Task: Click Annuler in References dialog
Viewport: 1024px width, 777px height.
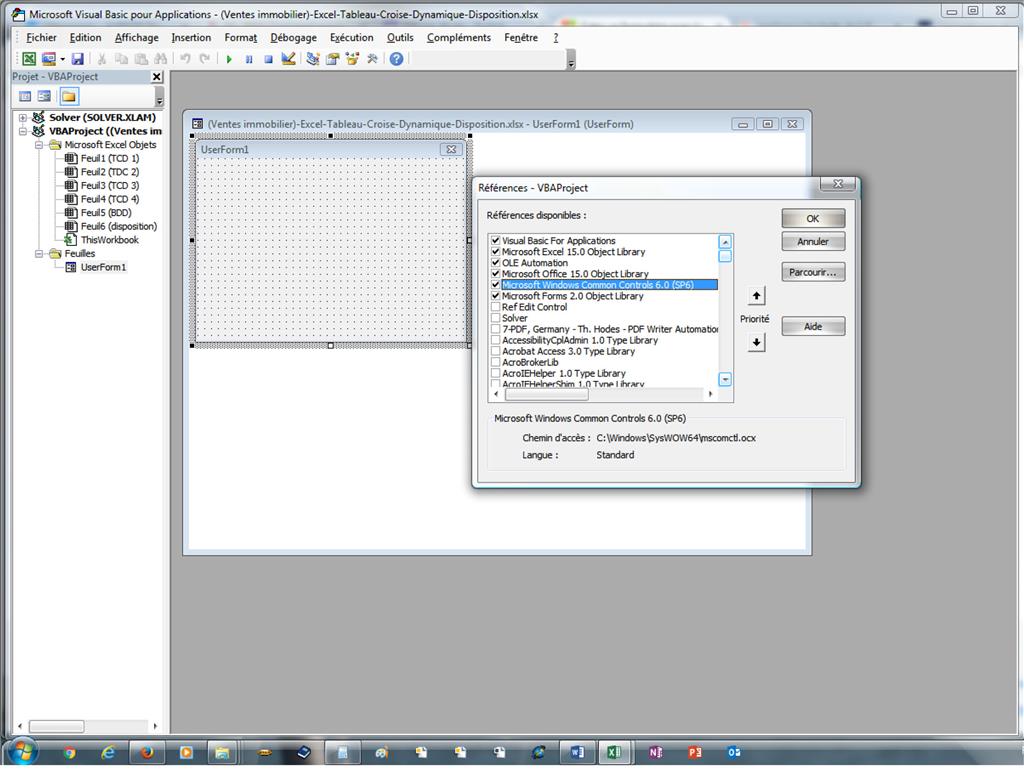Action: tap(813, 242)
